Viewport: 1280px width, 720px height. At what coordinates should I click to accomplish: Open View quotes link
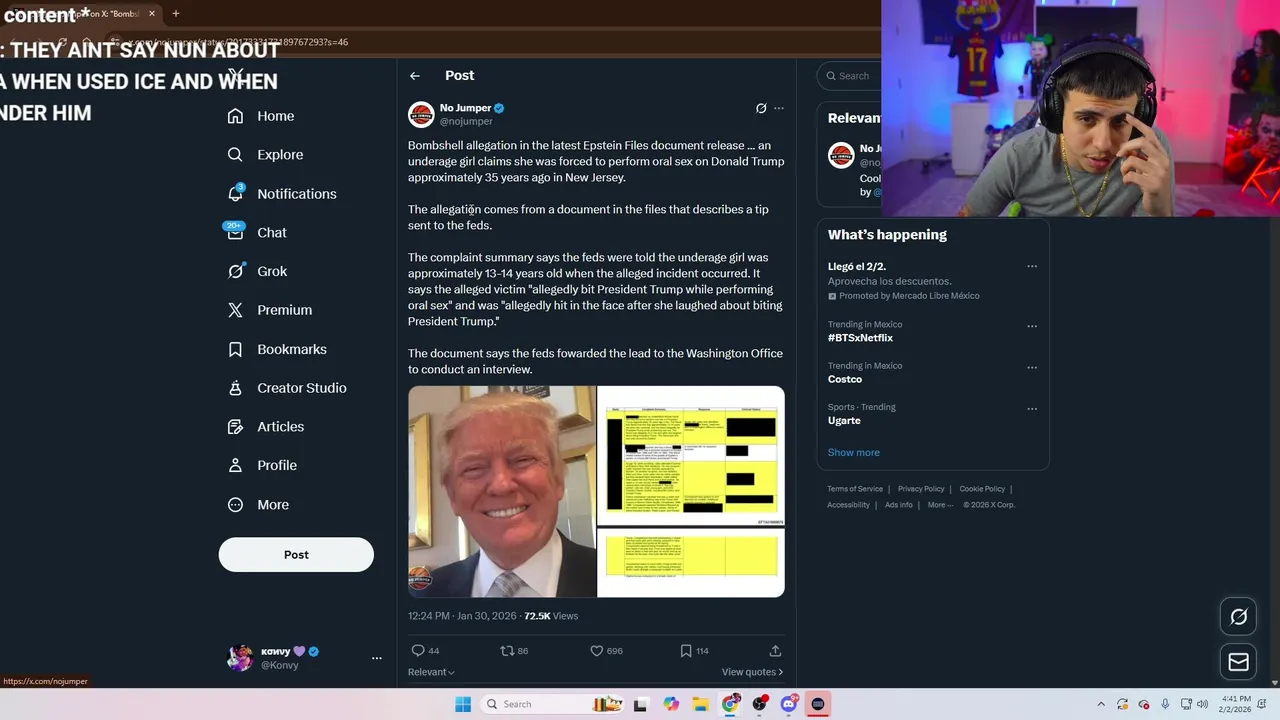pos(752,672)
